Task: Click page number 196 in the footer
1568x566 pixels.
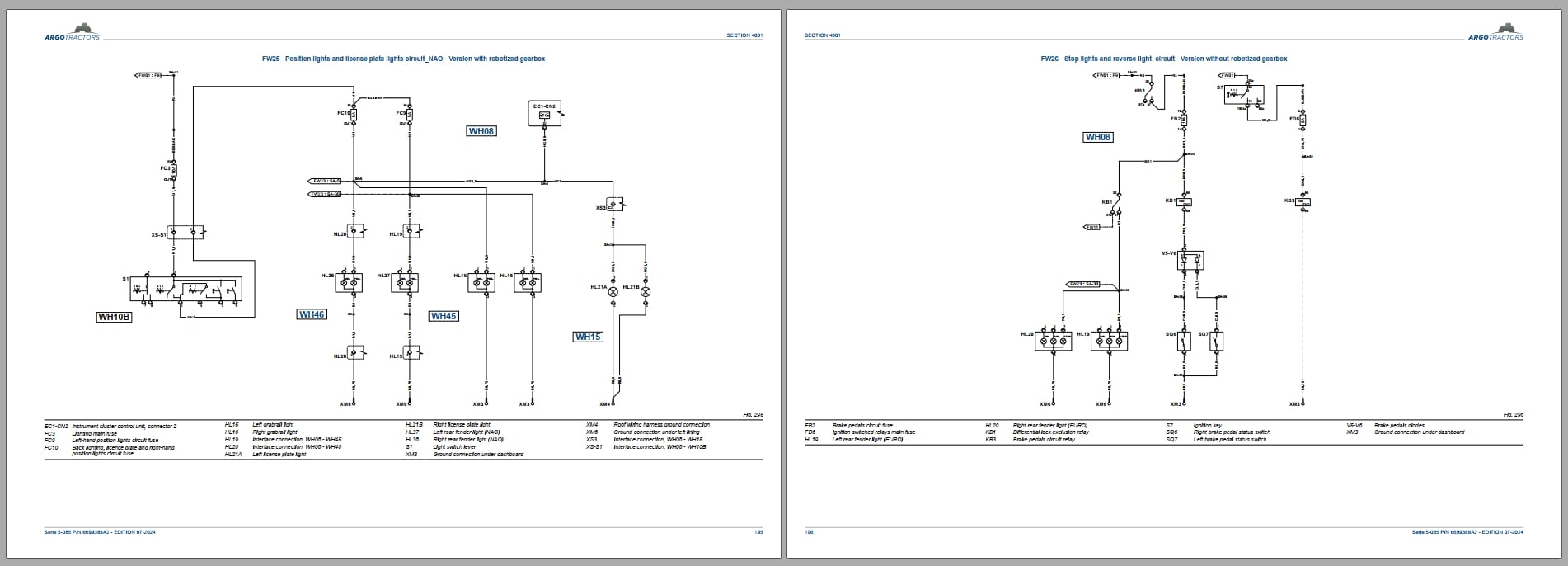Action: coord(809,532)
